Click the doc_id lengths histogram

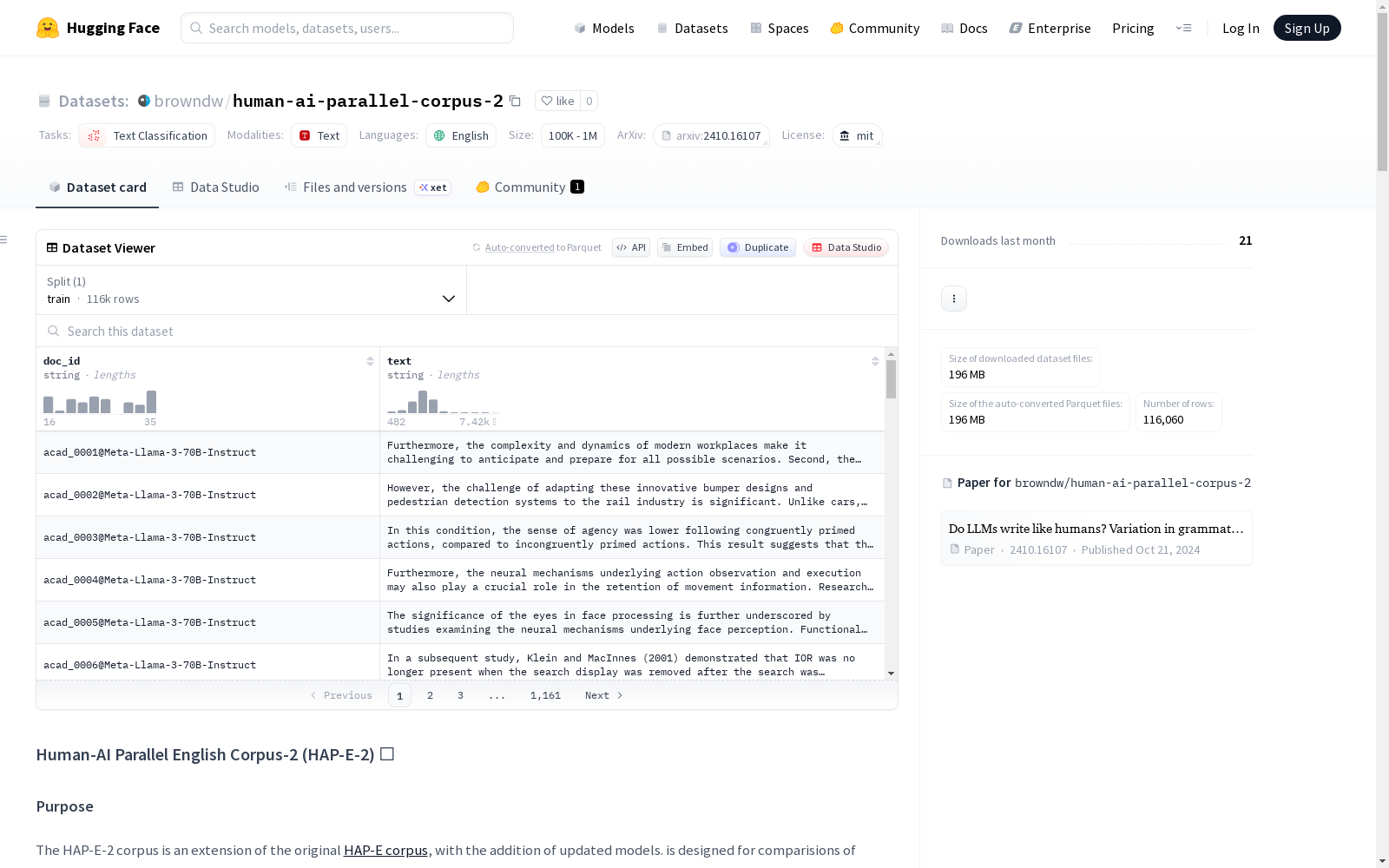click(100, 402)
